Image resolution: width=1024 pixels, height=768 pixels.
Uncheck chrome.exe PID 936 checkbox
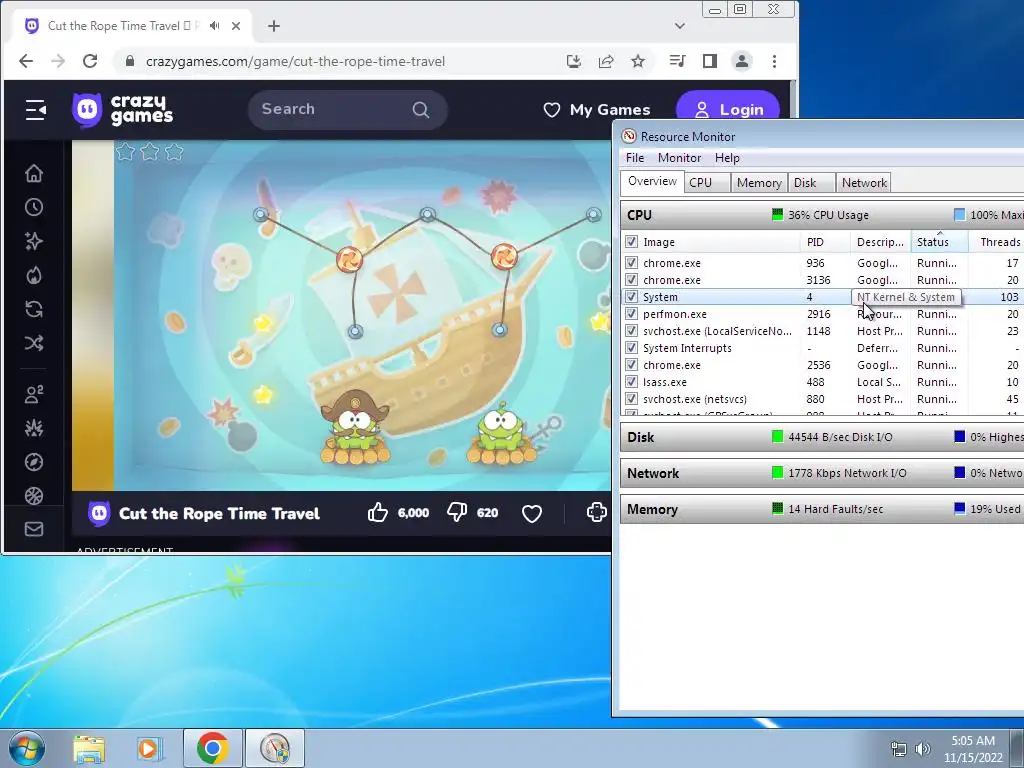point(631,263)
